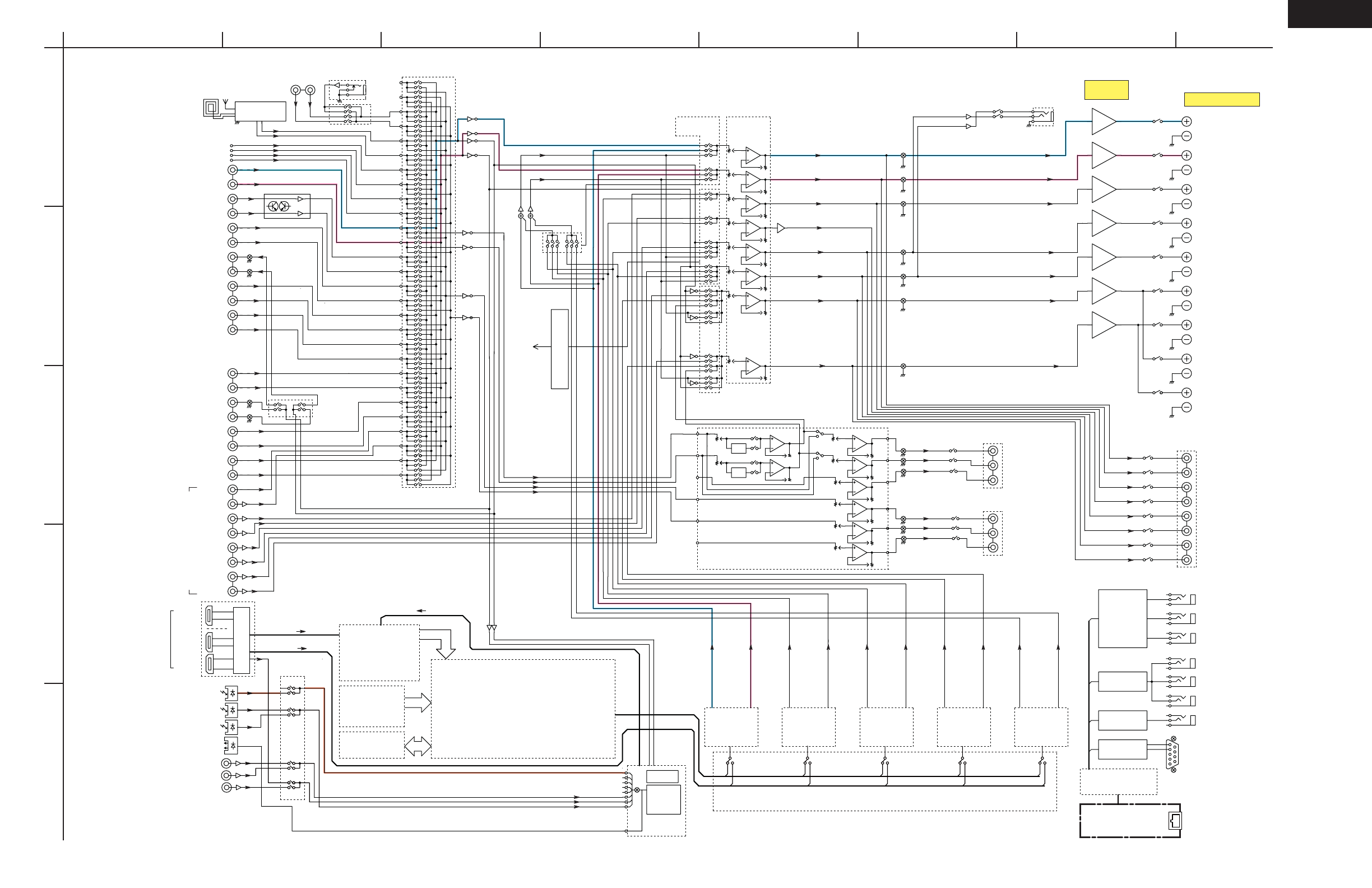Click the black rectangle in the top-right corner
This screenshot has width=1372, height=888.
(x=1329, y=13)
